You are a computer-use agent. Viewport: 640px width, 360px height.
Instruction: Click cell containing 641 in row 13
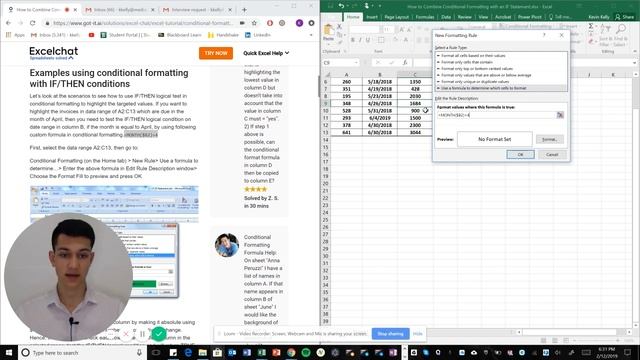point(346,132)
